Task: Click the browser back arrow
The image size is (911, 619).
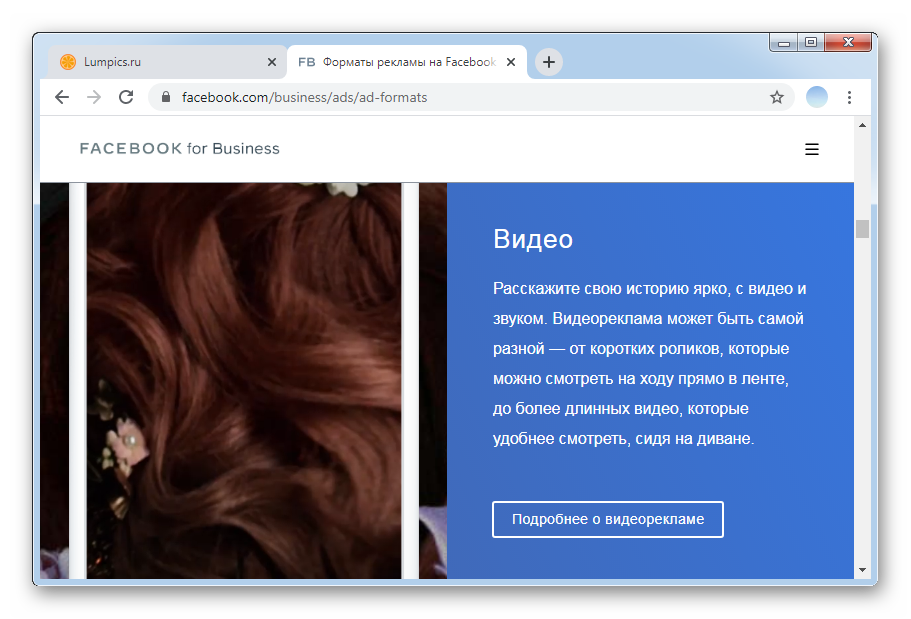Action: pos(62,97)
